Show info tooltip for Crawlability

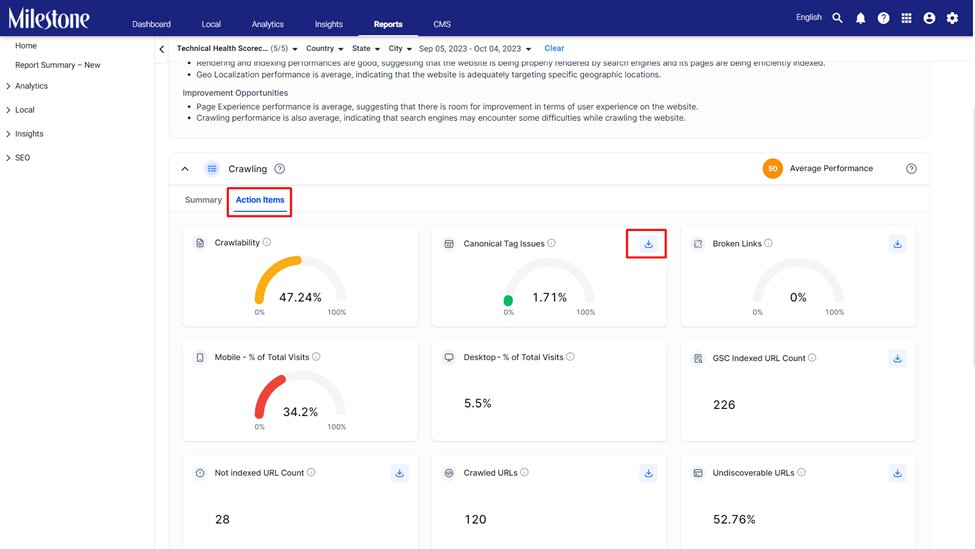(x=267, y=242)
